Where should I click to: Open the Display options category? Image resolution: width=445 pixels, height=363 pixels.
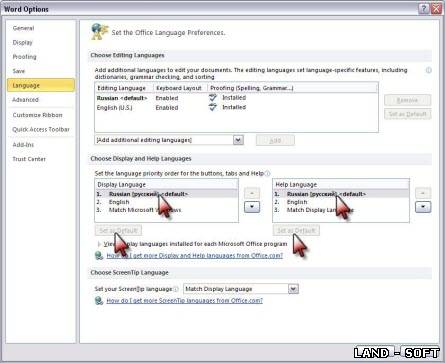point(22,43)
